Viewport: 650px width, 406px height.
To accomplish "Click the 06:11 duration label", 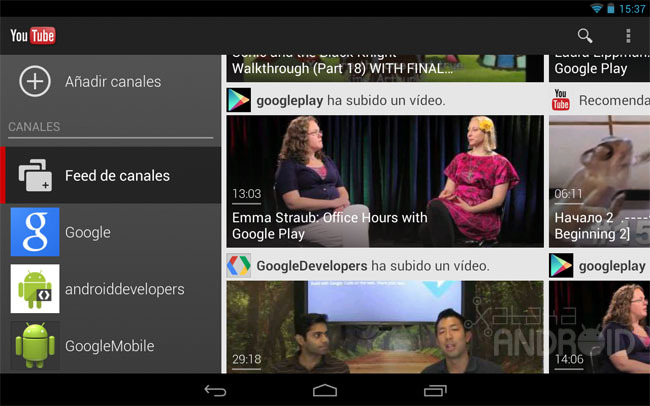I will (568, 194).
